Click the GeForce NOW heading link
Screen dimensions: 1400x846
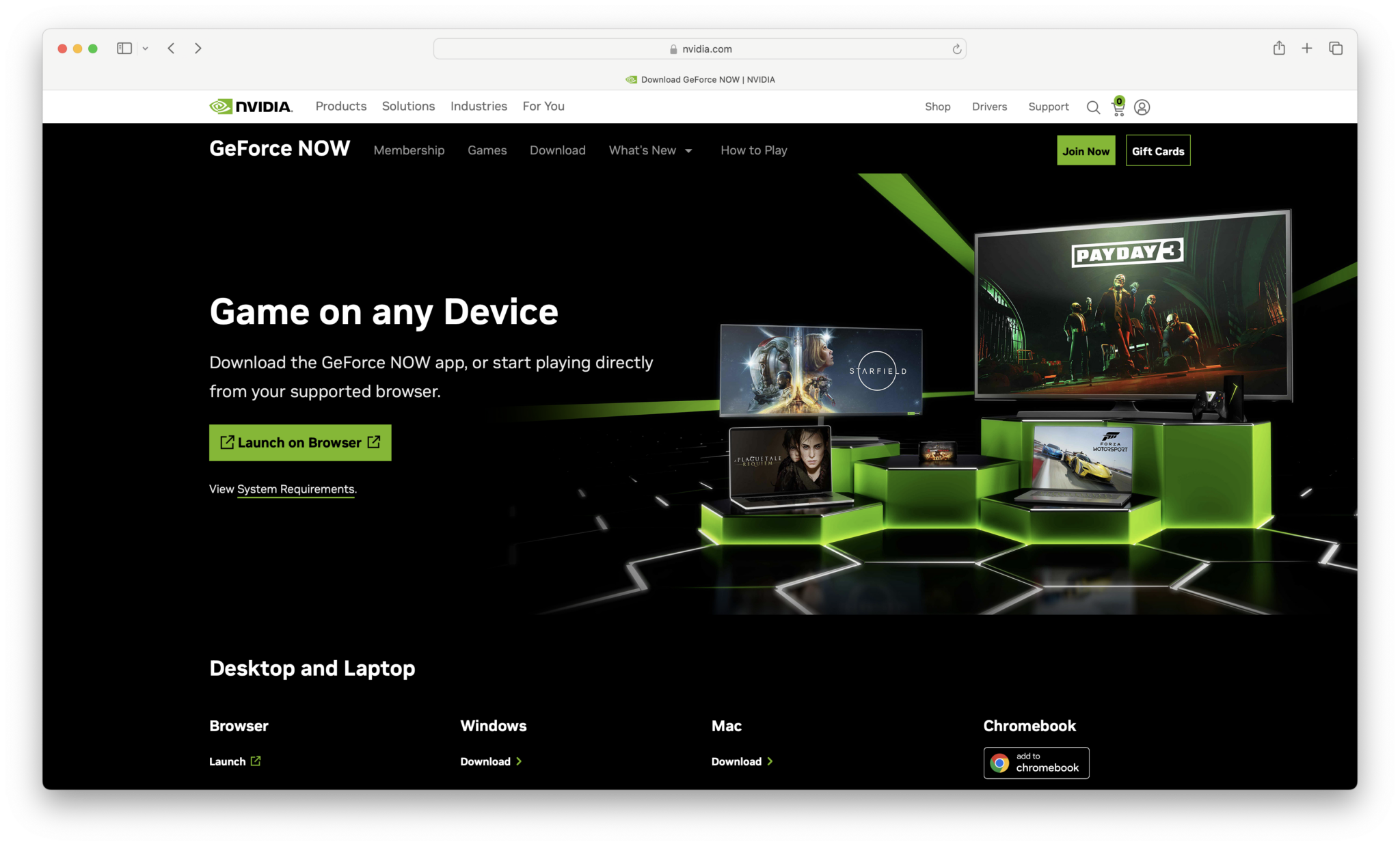click(280, 149)
